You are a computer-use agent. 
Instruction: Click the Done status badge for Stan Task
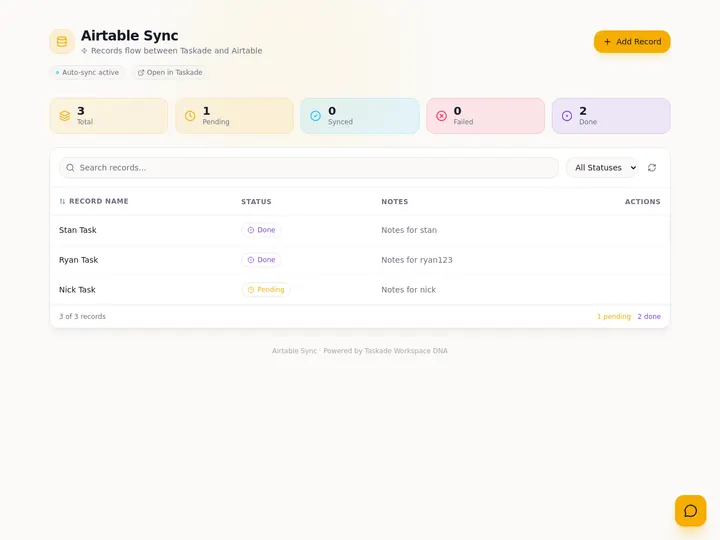(x=261, y=230)
